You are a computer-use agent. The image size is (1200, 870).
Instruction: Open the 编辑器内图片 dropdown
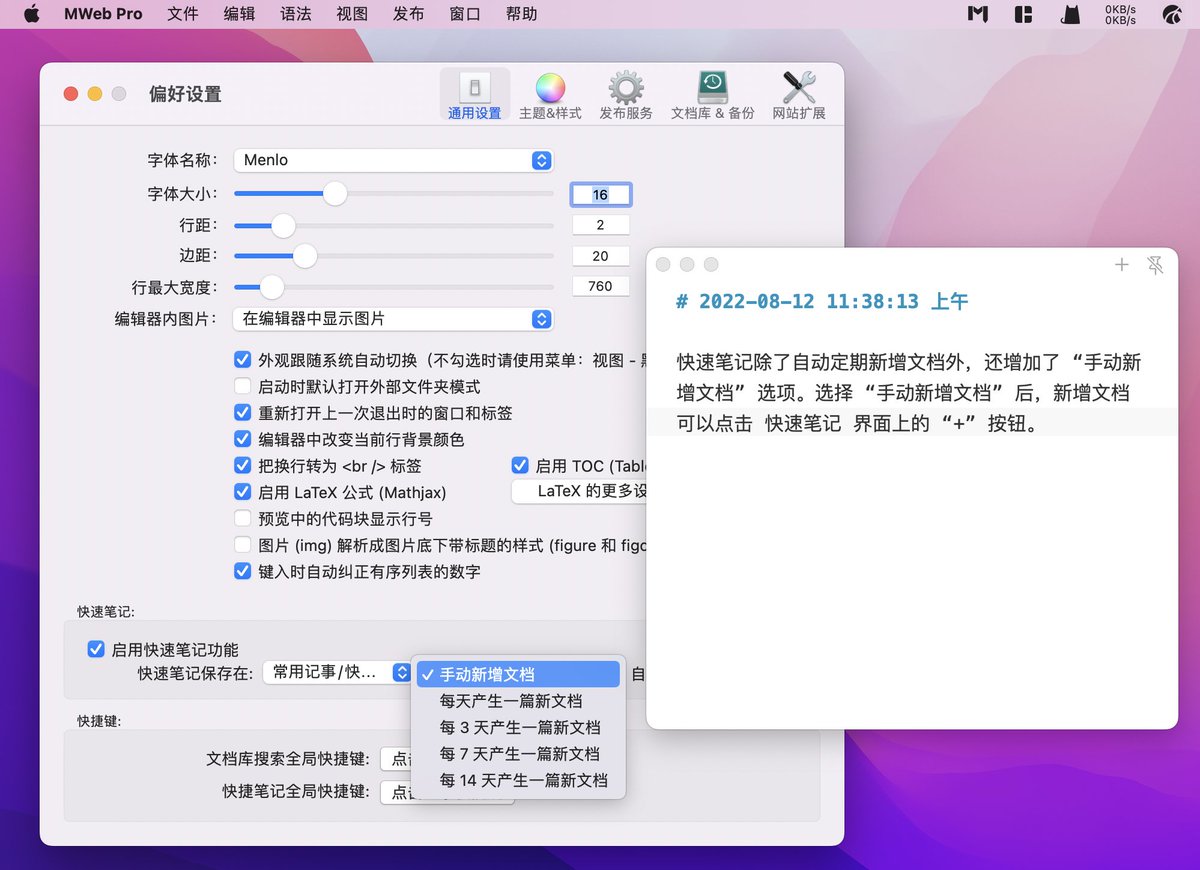393,319
